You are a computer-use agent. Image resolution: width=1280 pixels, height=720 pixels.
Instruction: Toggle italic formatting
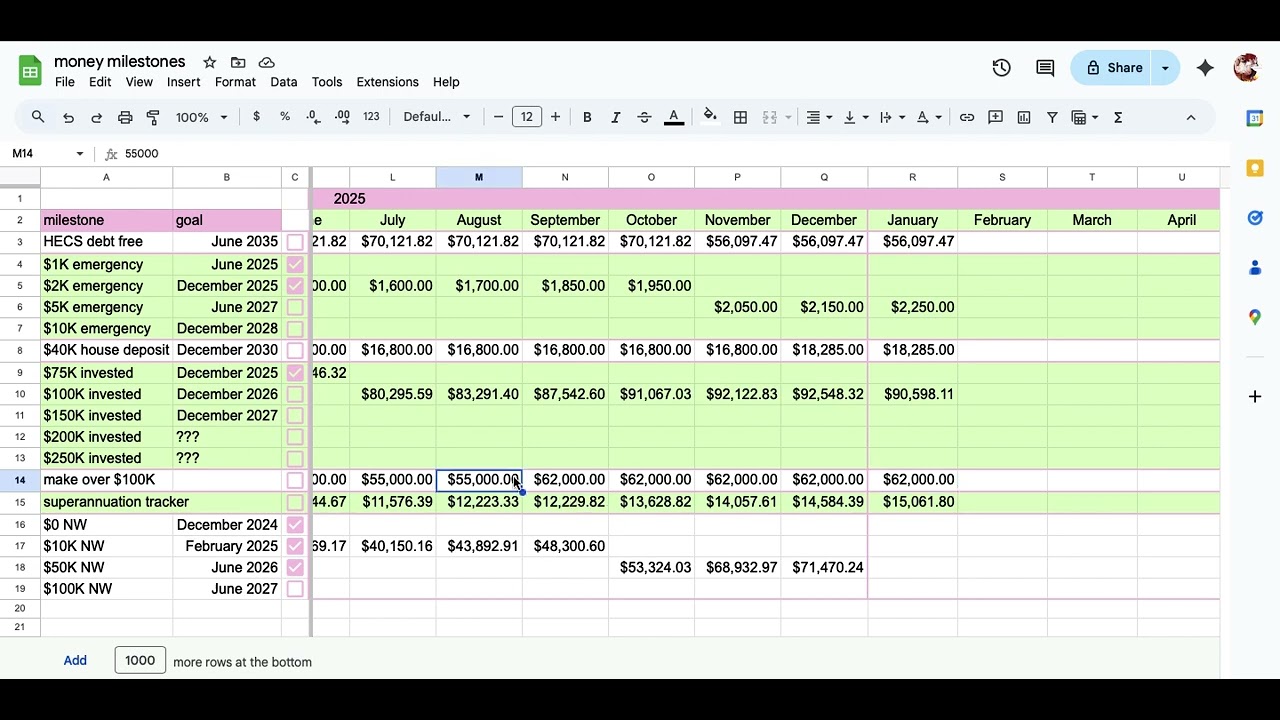point(615,117)
